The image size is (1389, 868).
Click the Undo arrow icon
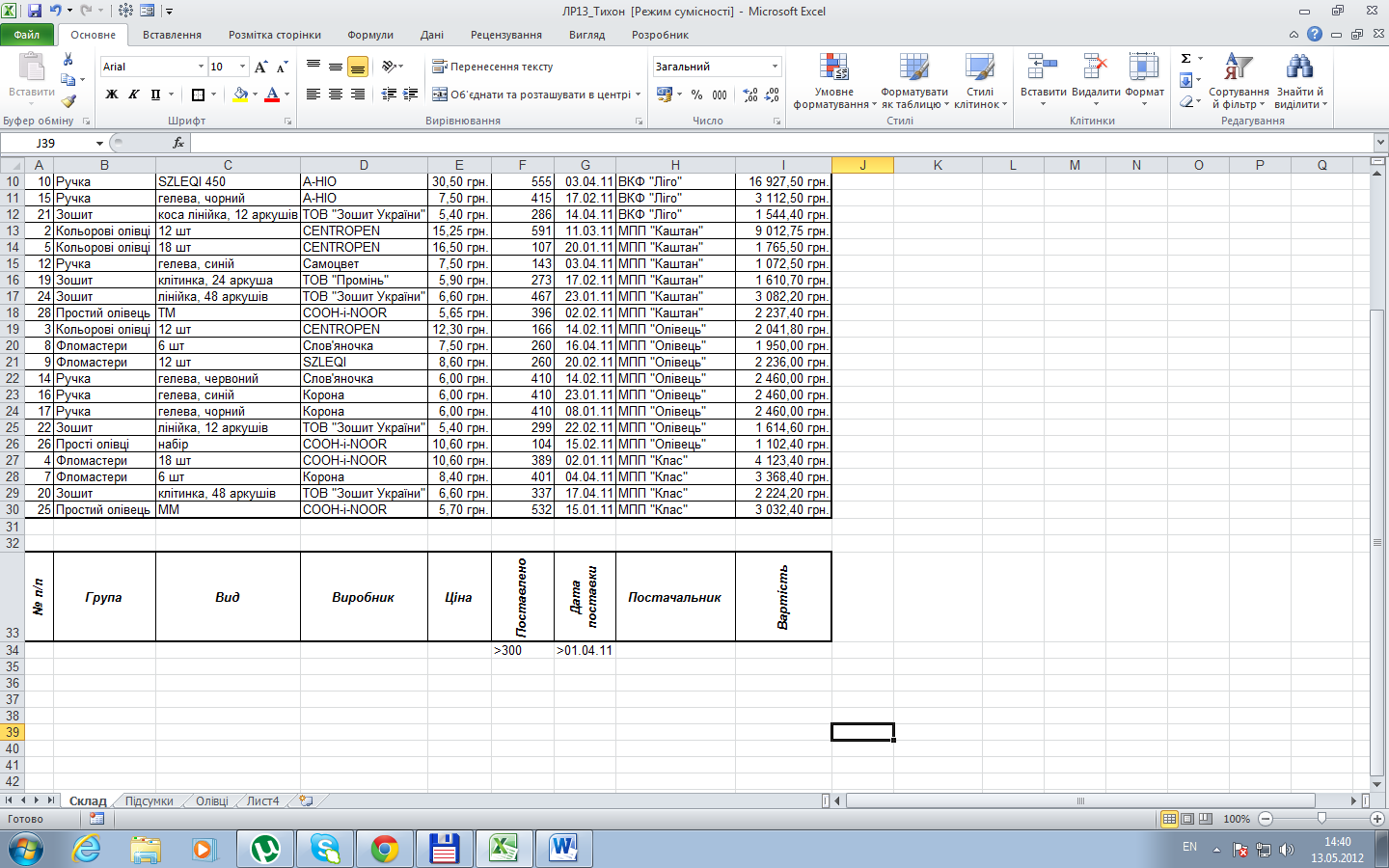click(56, 11)
